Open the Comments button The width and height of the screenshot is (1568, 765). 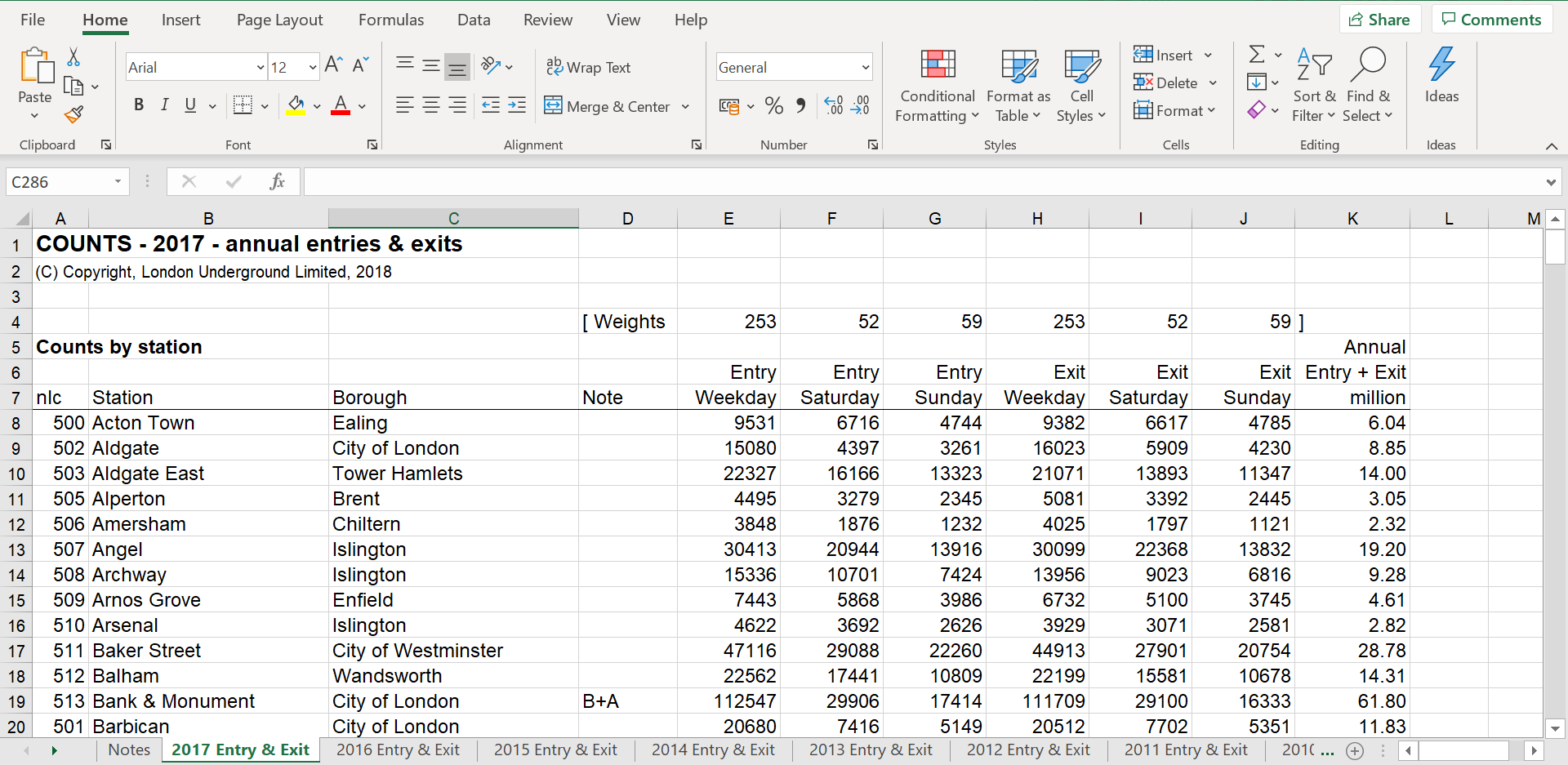[x=1491, y=20]
